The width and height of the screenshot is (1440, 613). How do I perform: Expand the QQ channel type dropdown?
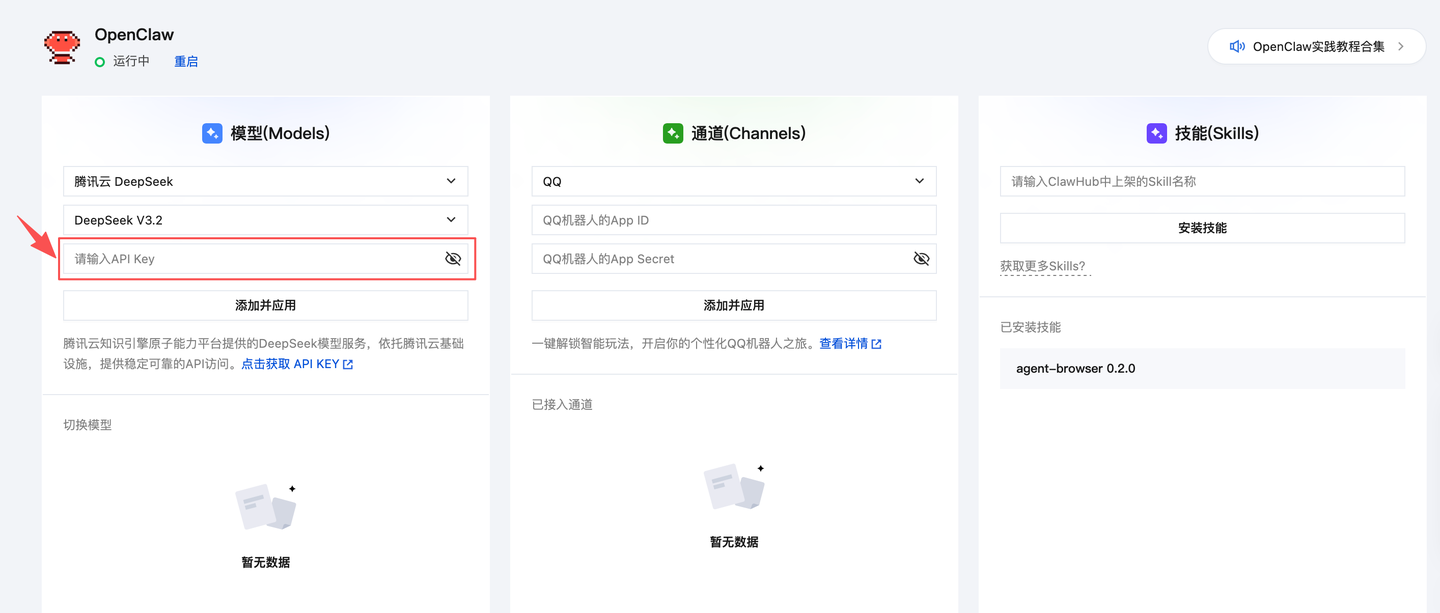(733, 181)
